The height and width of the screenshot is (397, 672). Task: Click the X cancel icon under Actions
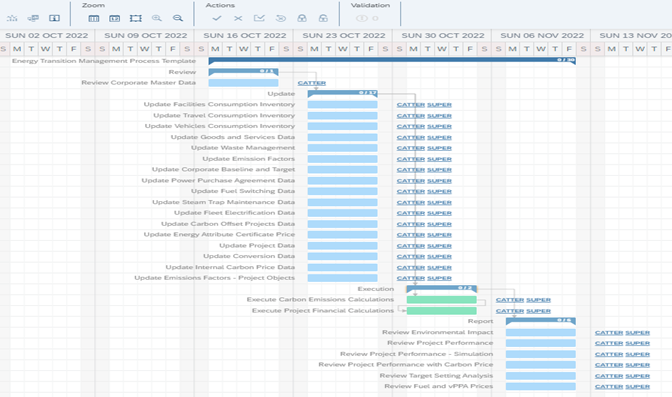[x=238, y=18]
